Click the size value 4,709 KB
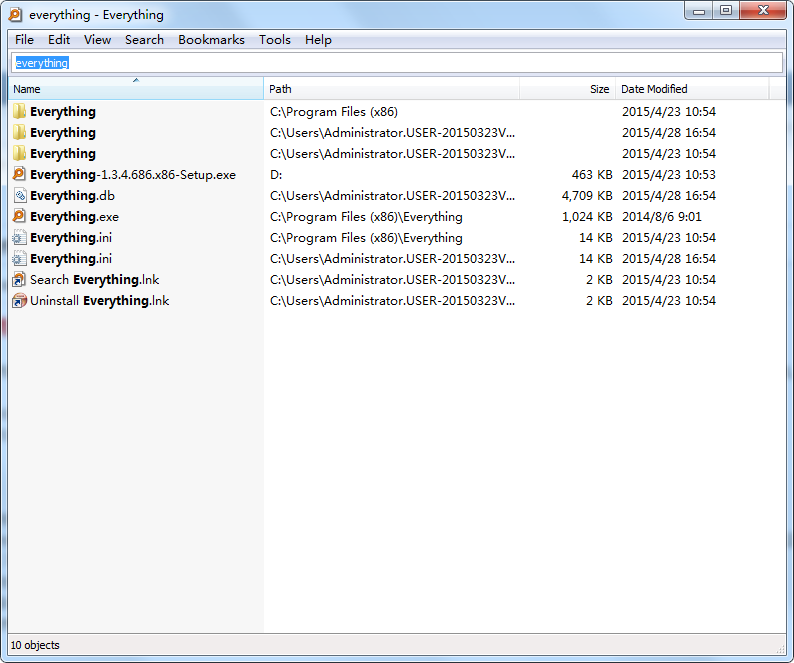The width and height of the screenshot is (794, 663). (587, 196)
